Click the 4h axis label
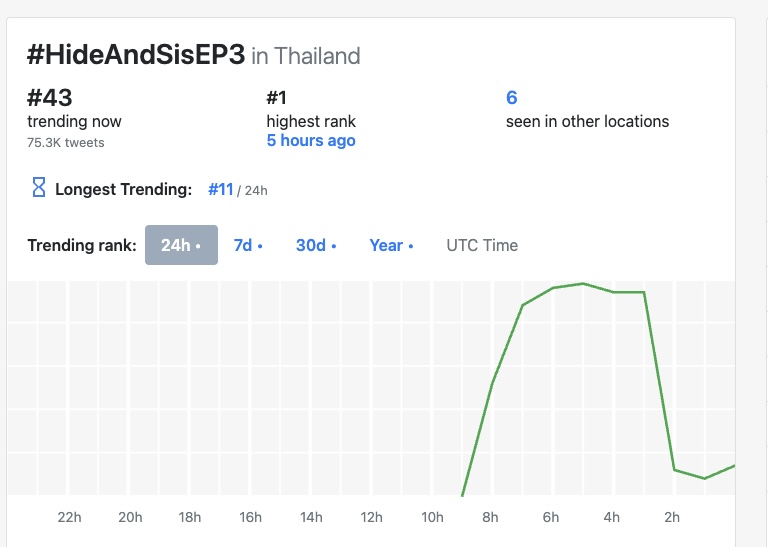 612,517
